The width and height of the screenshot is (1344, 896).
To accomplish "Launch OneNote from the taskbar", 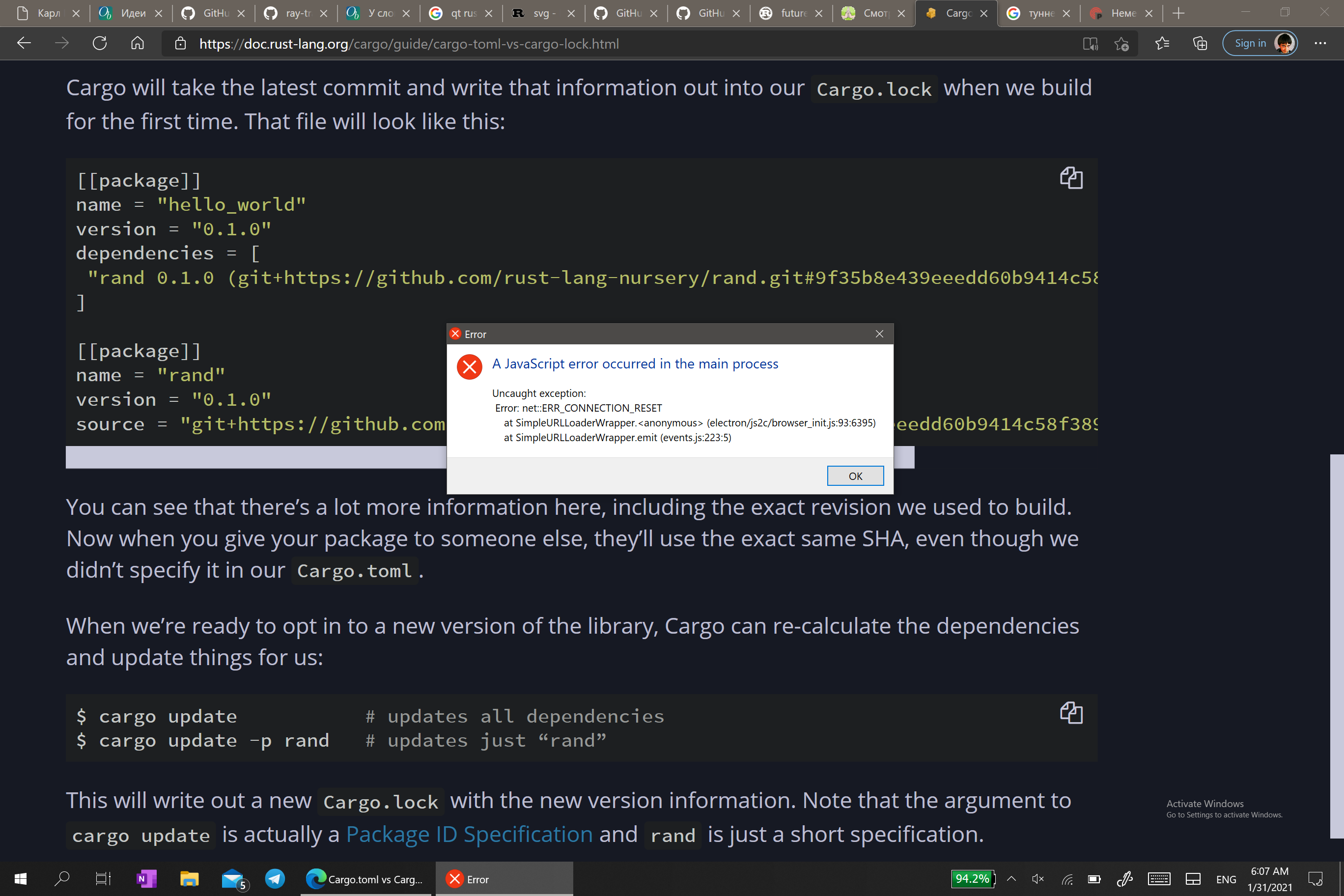I will tap(146, 879).
